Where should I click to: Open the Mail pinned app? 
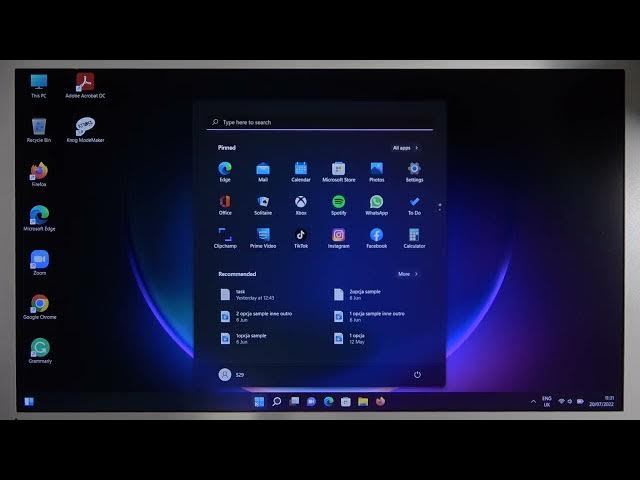click(x=263, y=172)
